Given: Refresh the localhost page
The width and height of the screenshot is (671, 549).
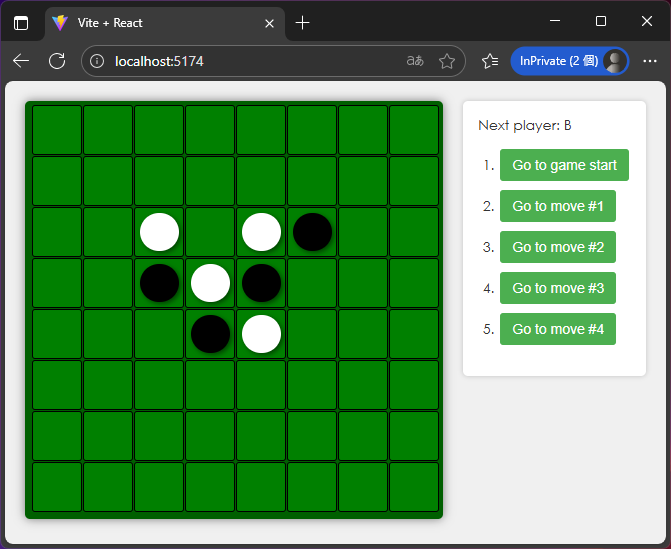Looking at the screenshot, I should point(57,61).
